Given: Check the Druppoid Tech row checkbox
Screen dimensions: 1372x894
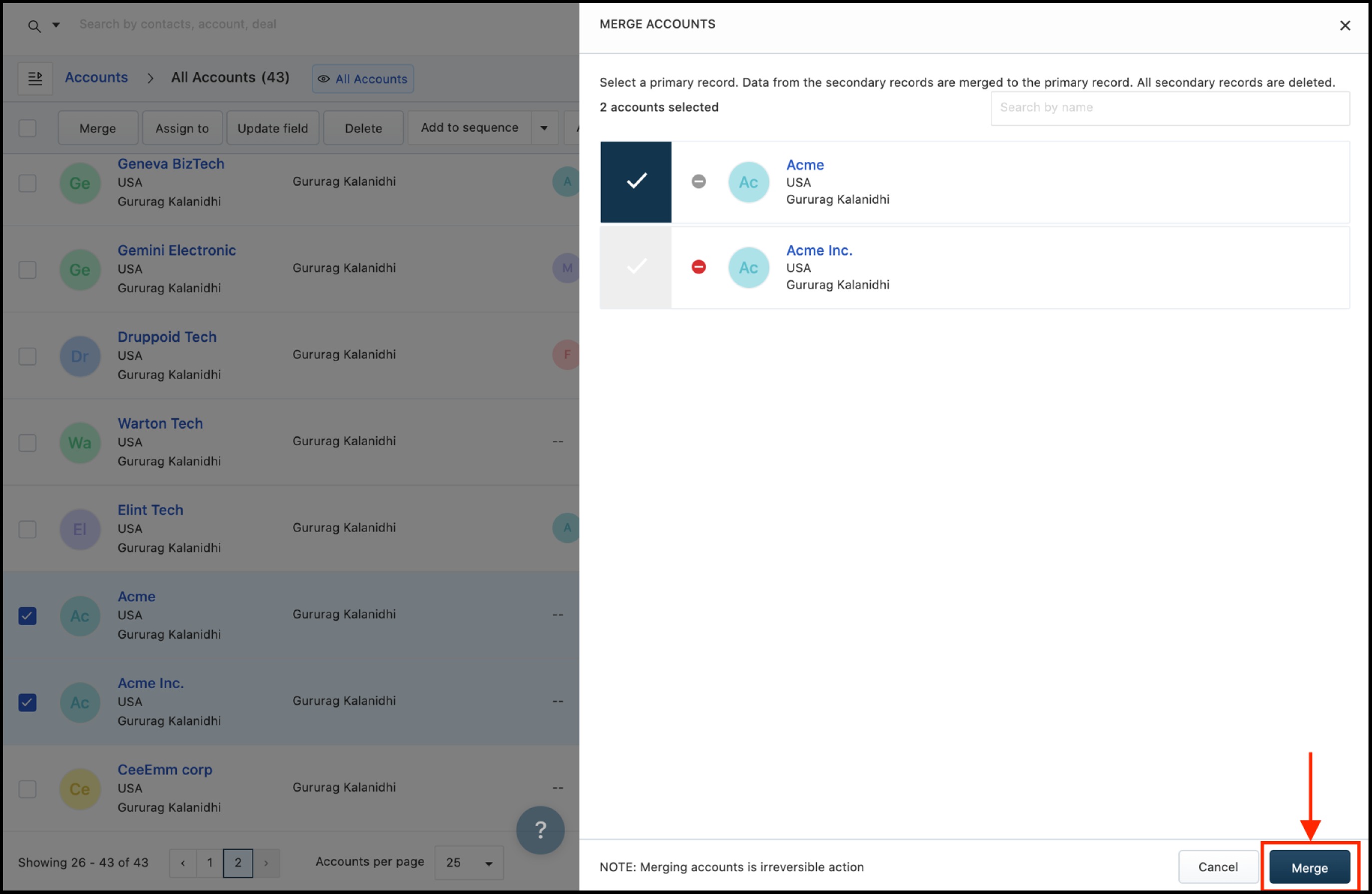Looking at the screenshot, I should (x=27, y=356).
